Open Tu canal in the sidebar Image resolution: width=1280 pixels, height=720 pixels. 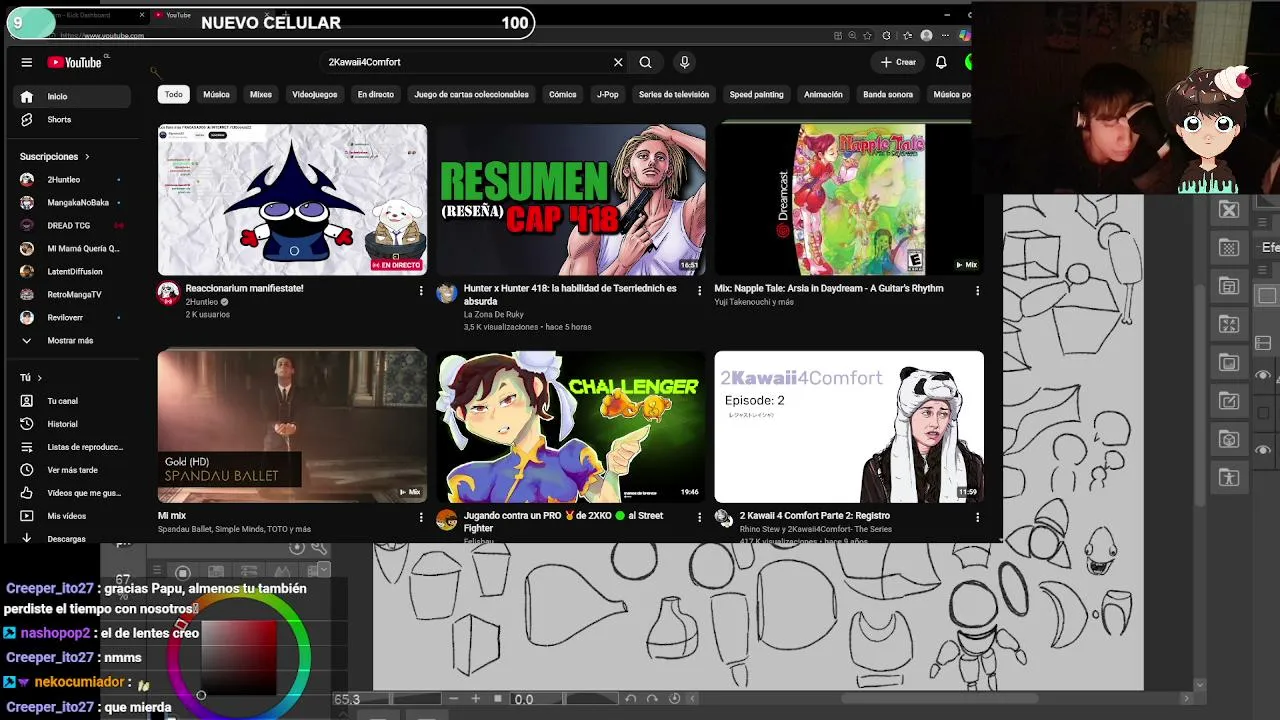click(72, 401)
